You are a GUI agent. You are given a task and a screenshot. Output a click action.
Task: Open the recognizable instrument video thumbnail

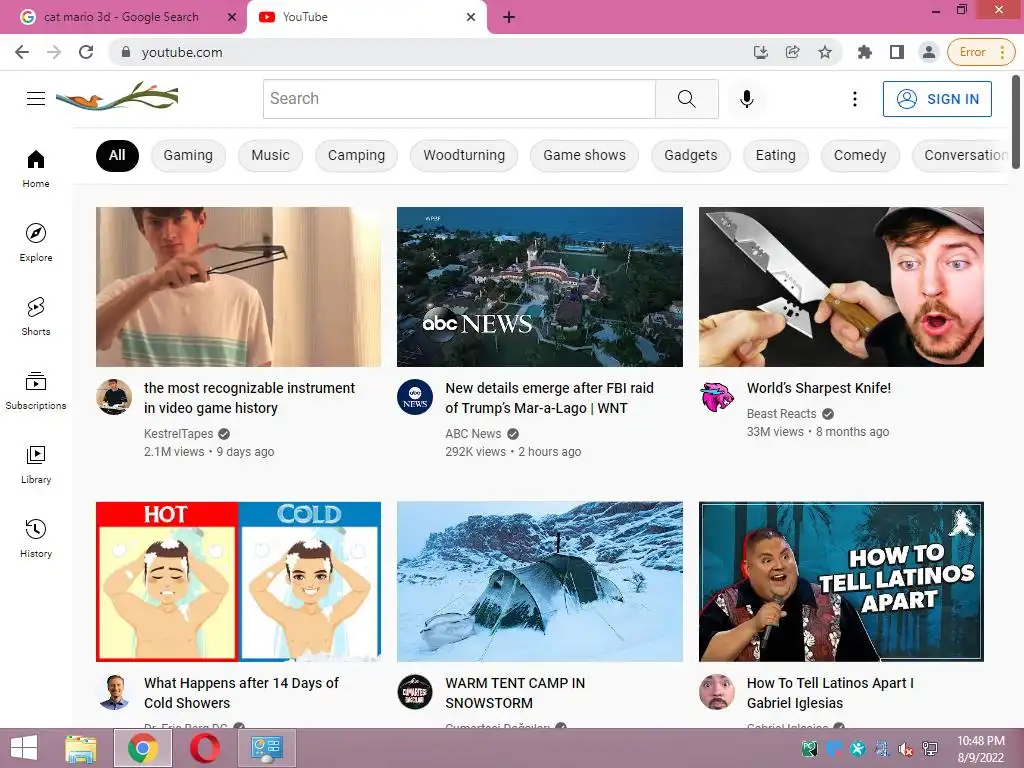tap(238, 287)
